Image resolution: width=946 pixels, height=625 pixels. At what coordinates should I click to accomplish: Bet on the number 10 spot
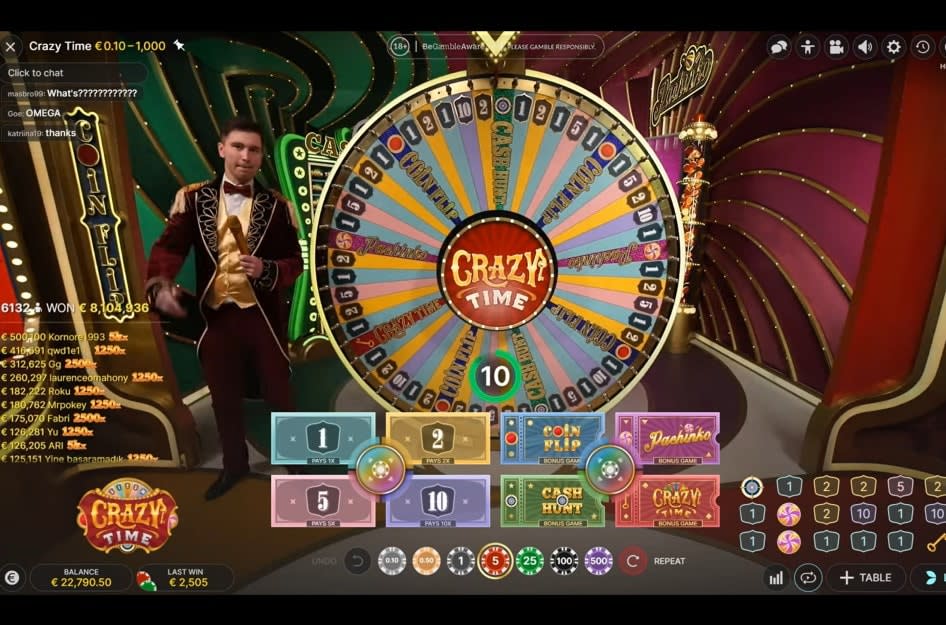(x=438, y=501)
